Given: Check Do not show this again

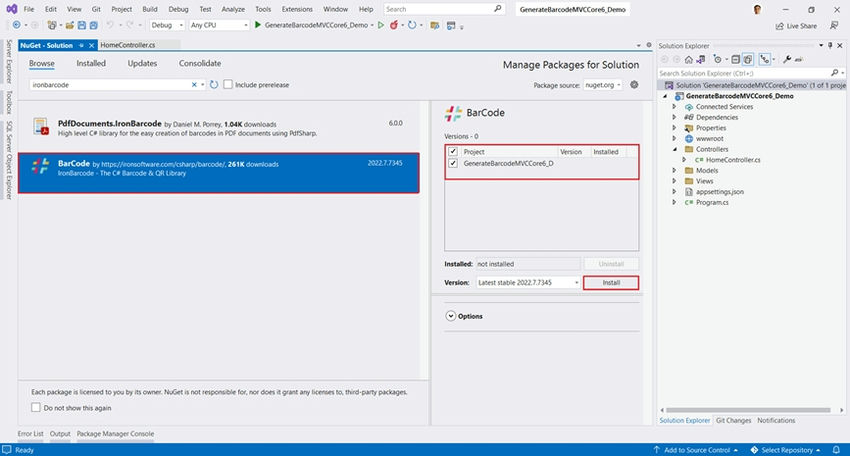Looking at the screenshot, I should tap(36, 407).
